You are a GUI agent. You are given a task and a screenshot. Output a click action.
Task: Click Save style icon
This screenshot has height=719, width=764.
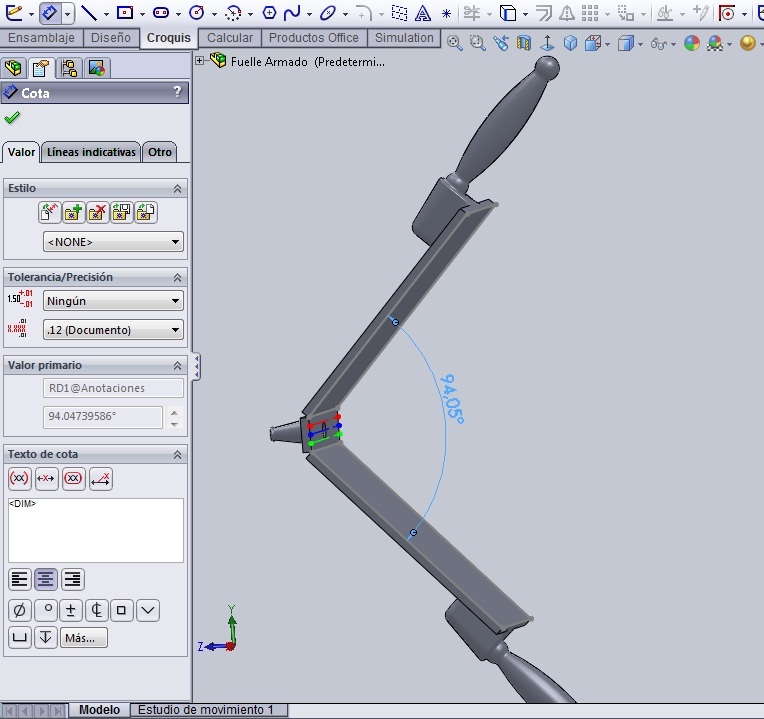[x=121, y=212]
